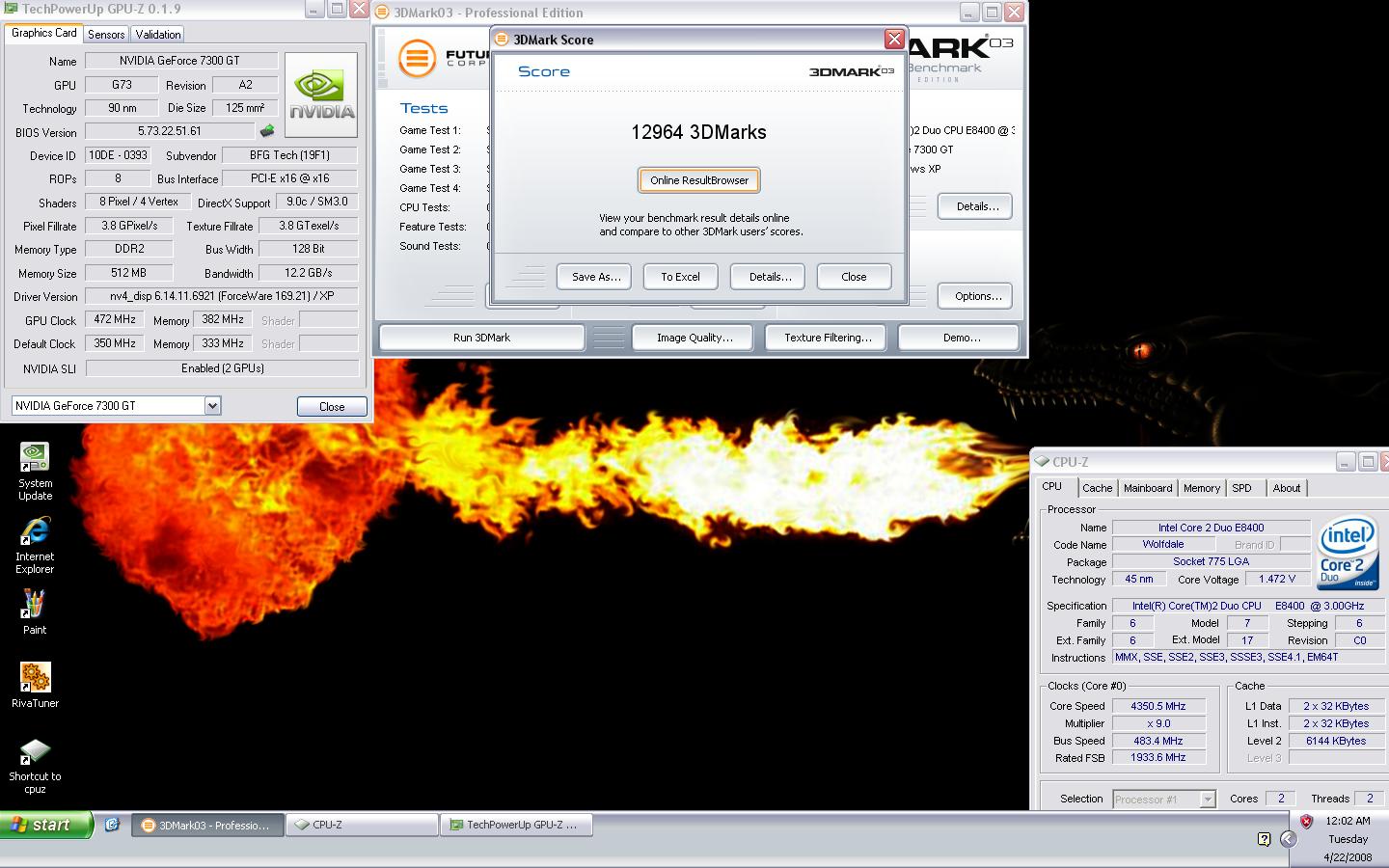The image size is (1389, 868).
Task: Click the Windows start button
Action: tap(46, 825)
